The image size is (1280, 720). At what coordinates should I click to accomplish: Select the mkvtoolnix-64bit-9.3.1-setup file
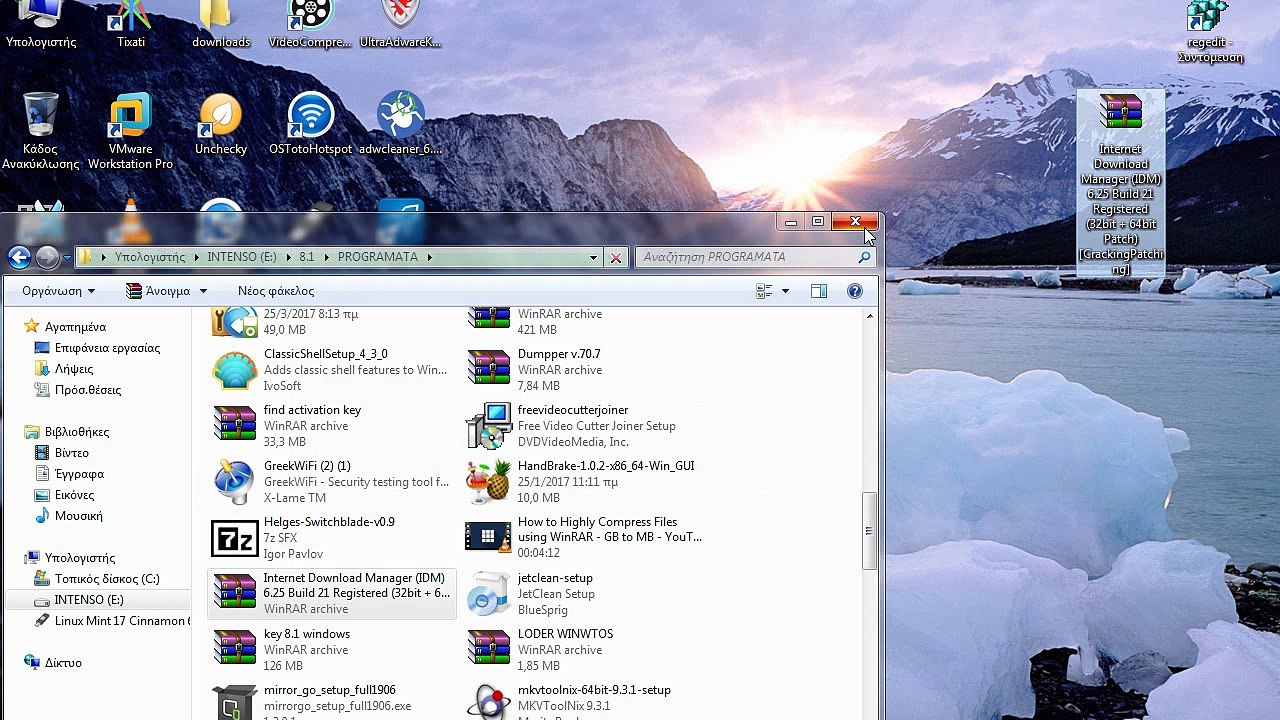pyautogui.click(x=585, y=701)
